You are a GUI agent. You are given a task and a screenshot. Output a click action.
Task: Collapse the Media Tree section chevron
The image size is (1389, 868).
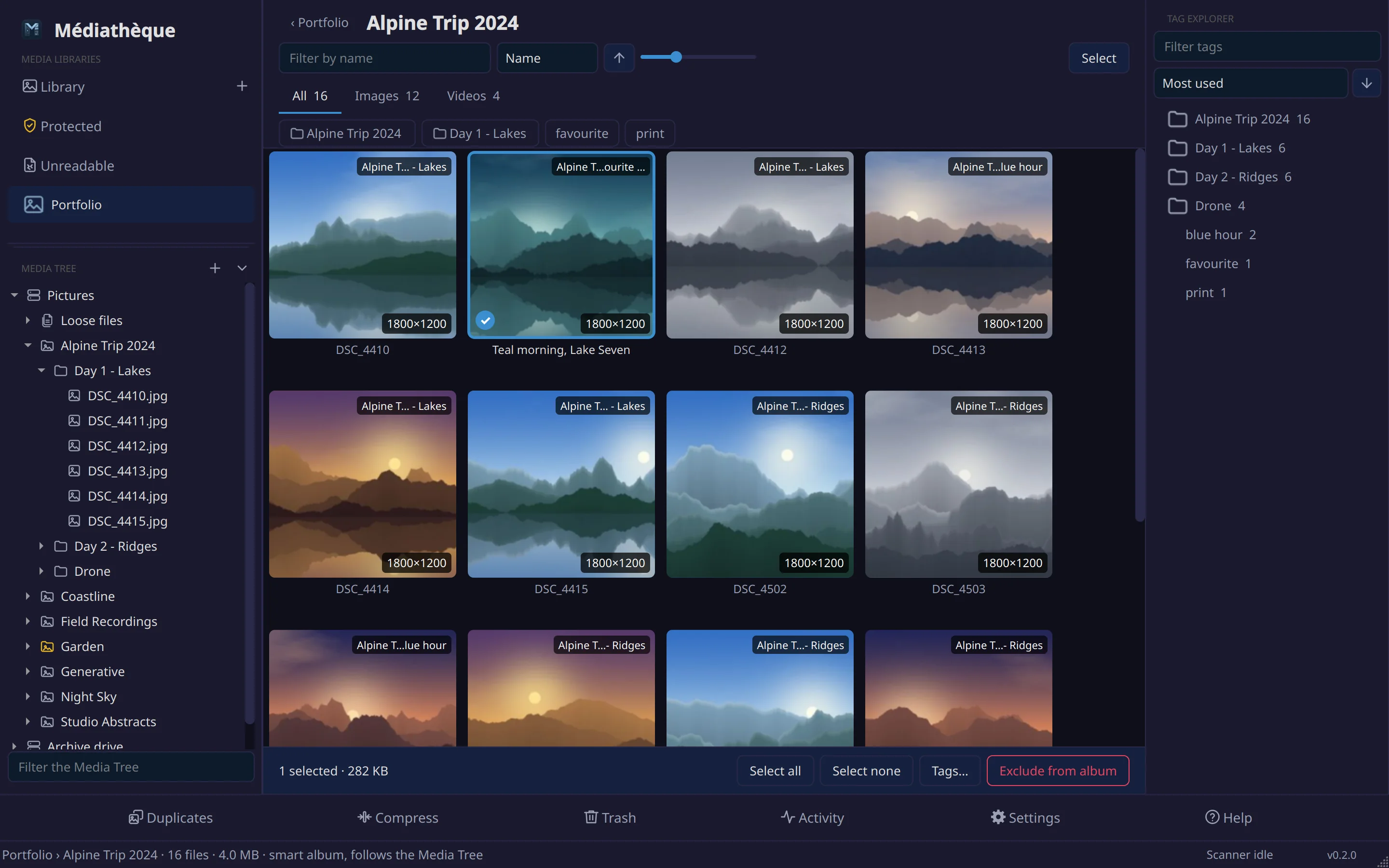click(x=242, y=268)
